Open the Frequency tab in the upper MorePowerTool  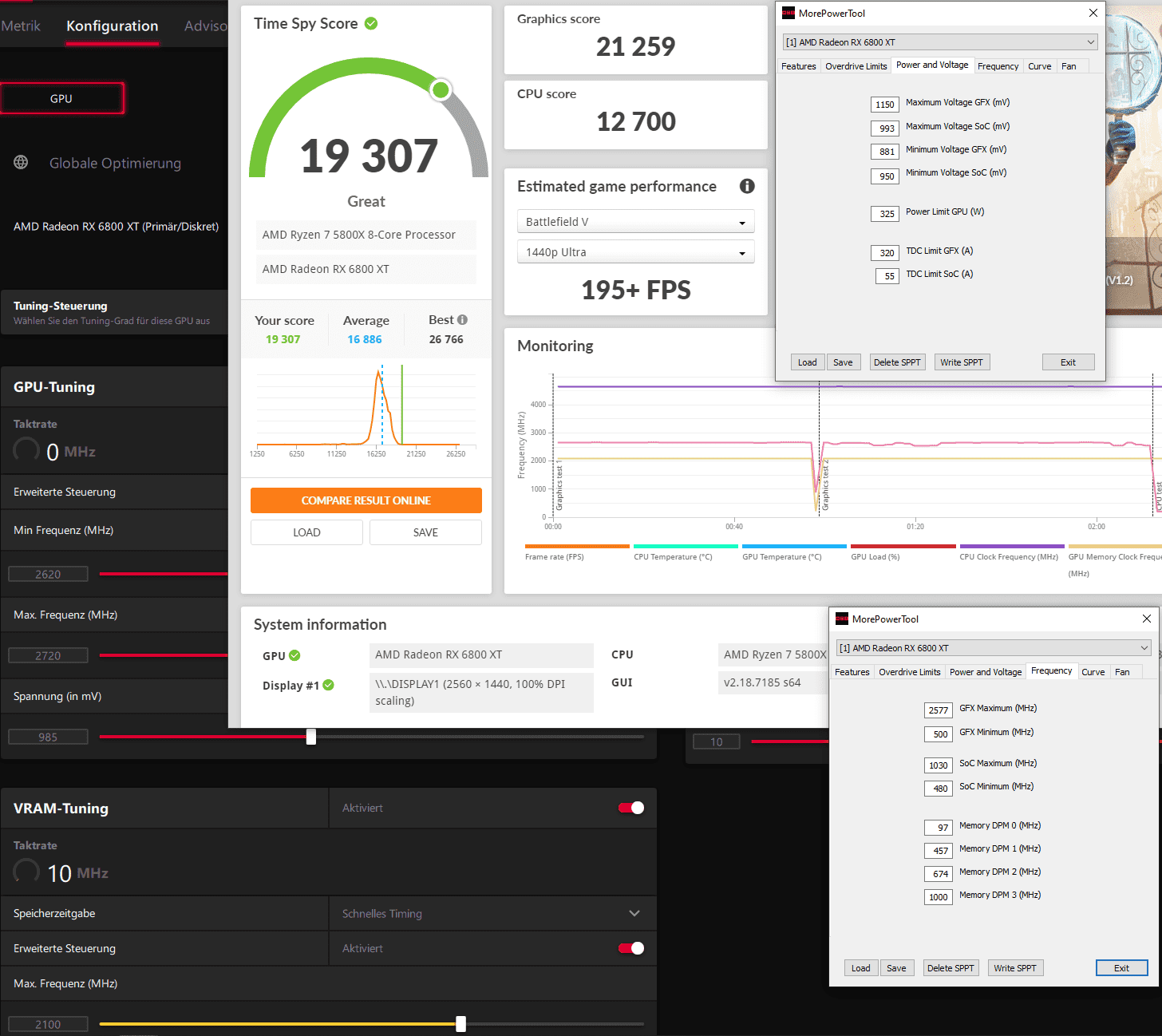point(998,66)
